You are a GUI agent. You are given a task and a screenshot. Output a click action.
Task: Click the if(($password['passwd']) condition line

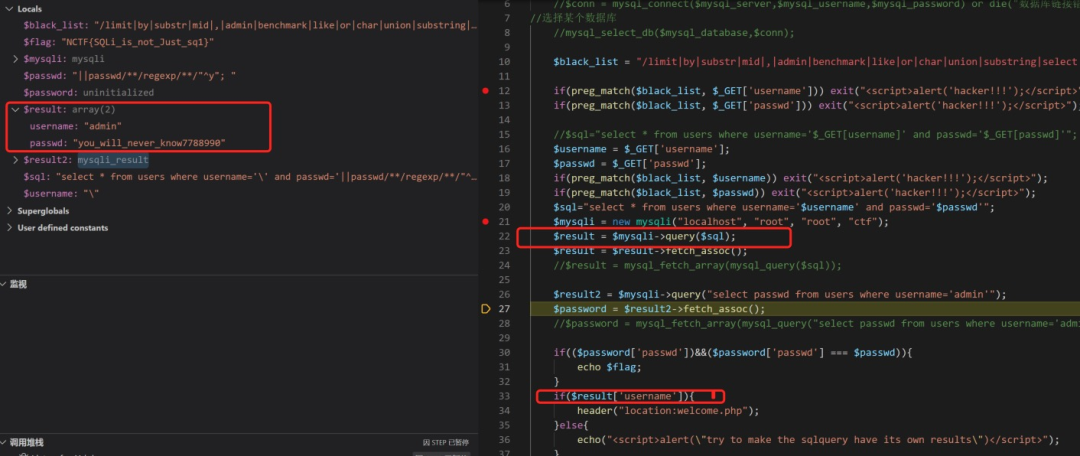click(x=733, y=353)
